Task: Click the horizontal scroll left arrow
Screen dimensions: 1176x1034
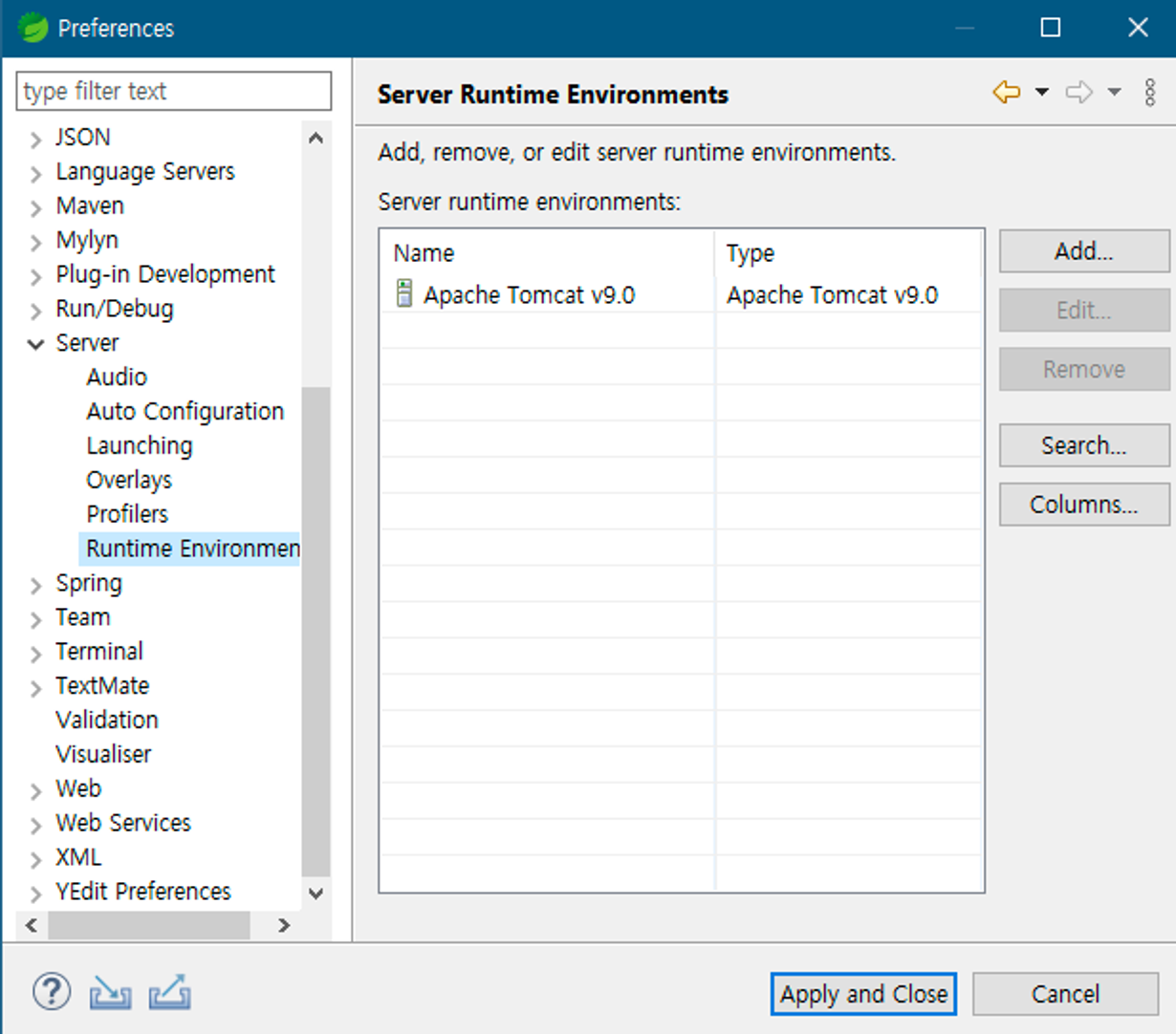Action: click(32, 925)
